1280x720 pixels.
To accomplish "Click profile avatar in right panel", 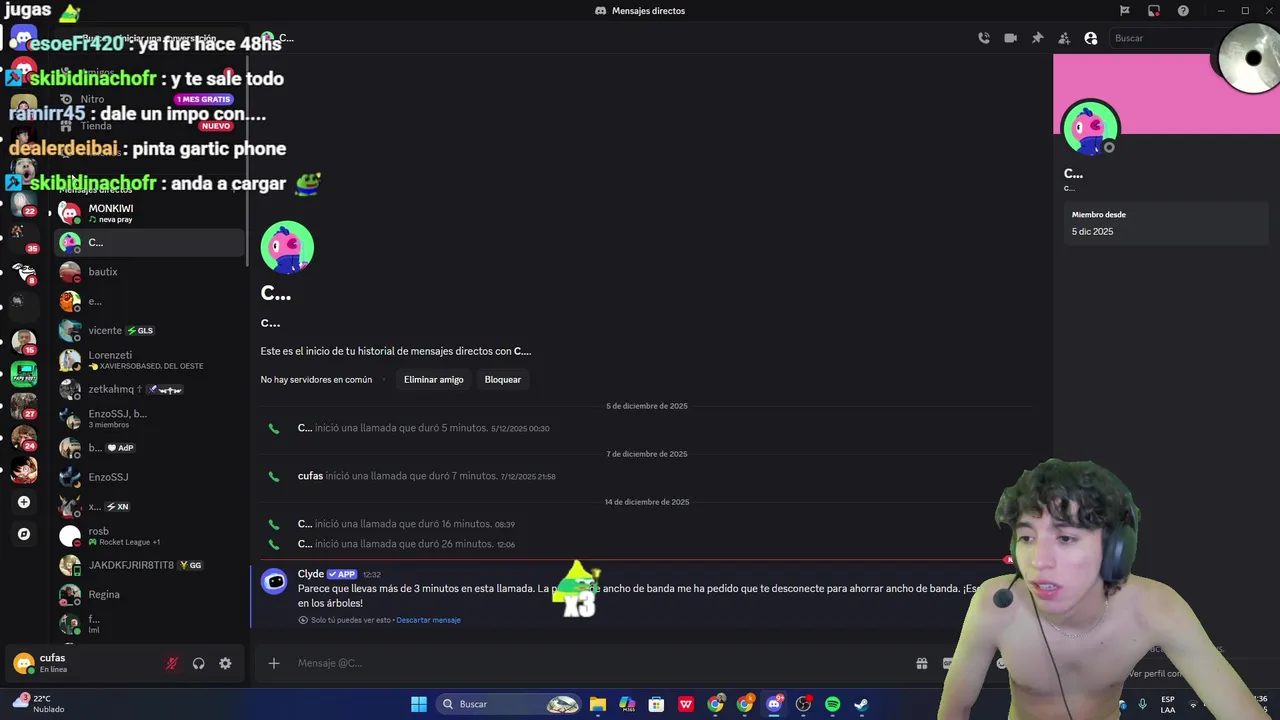I will pyautogui.click(x=1090, y=128).
